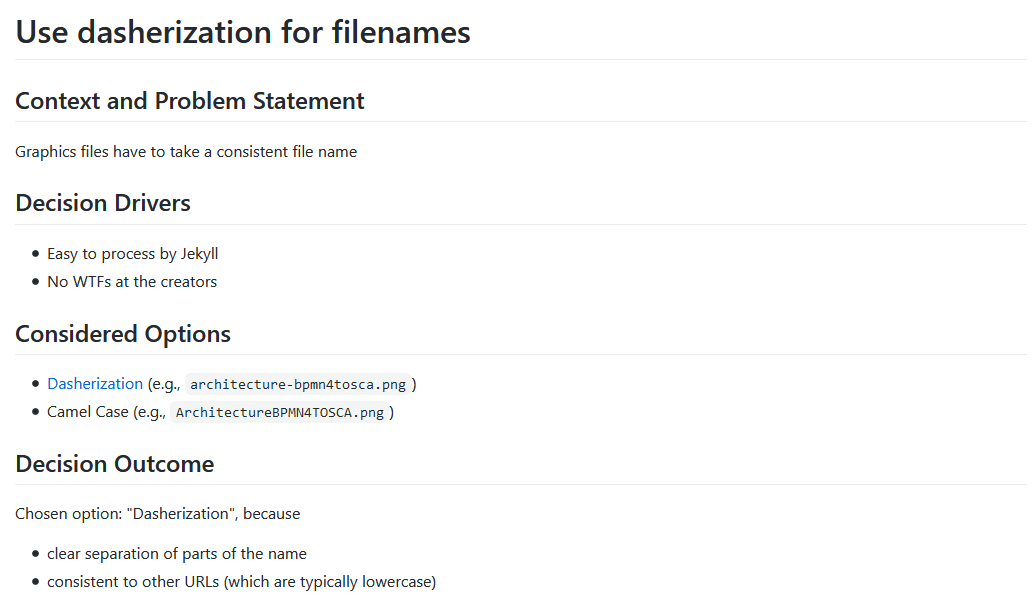Click the "No WTFs at the creators" item
The width and height of the screenshot is (1036, 601).
132,282
